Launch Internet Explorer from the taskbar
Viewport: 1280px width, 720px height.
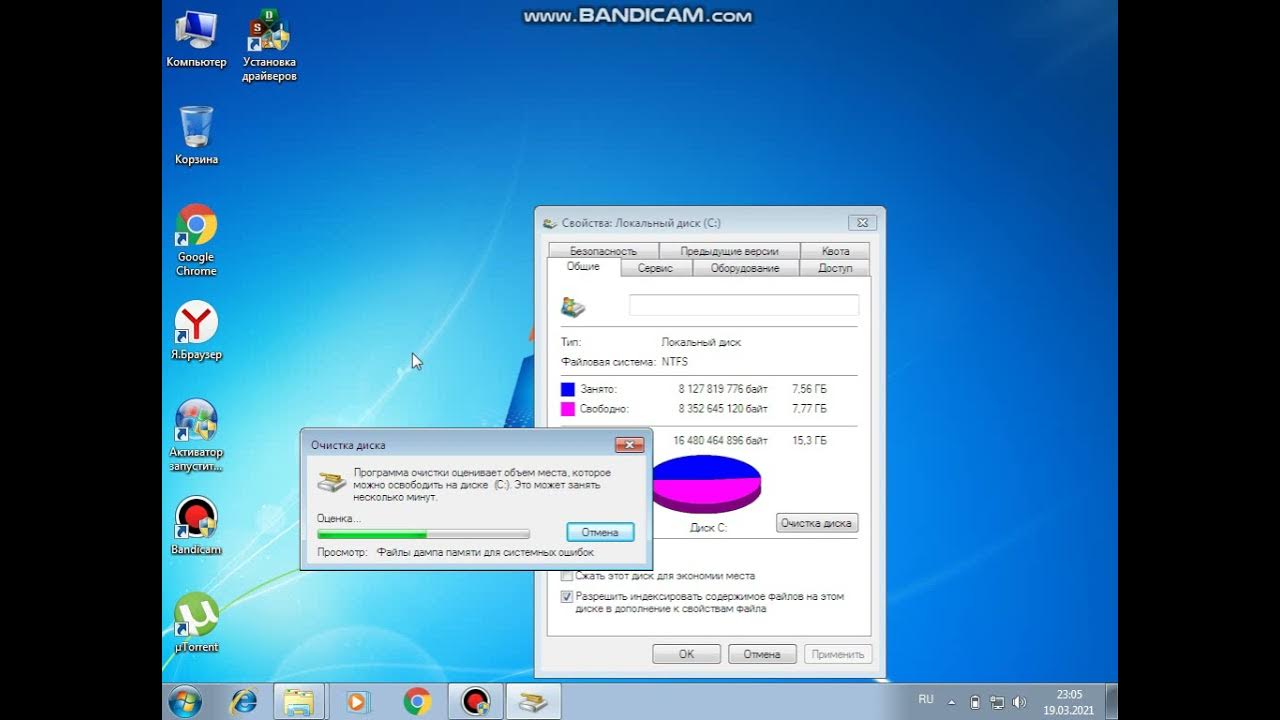tap(243, 702)
